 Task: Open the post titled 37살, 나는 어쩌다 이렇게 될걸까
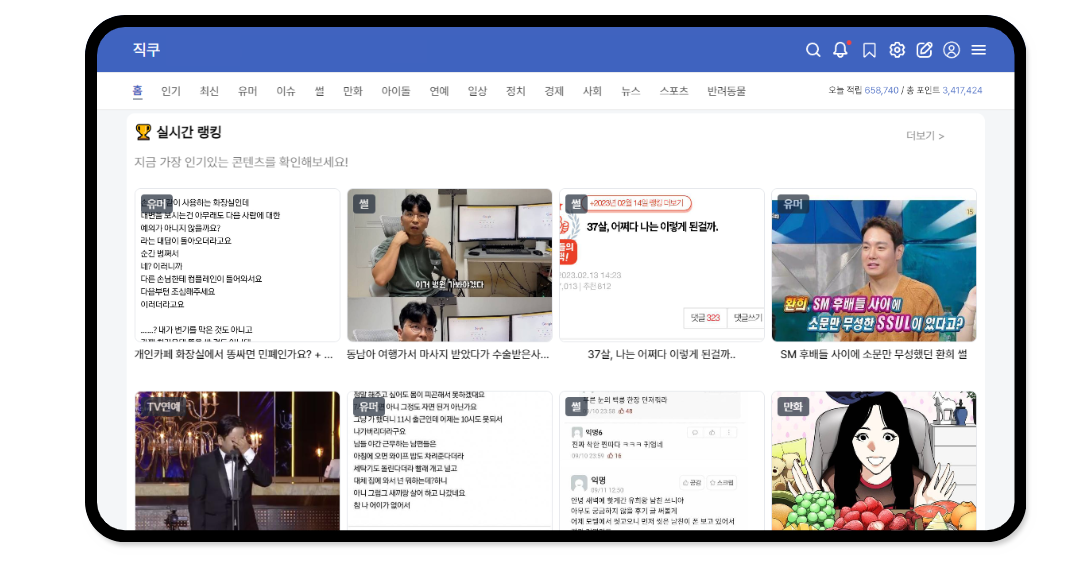pos(661,354)
